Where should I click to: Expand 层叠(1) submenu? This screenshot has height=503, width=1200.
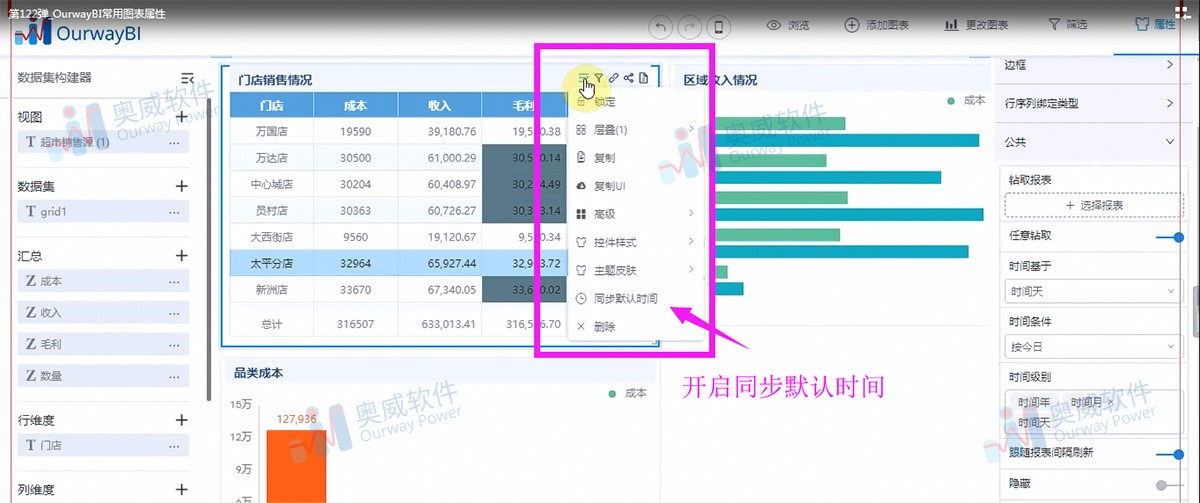pos(636,130)
